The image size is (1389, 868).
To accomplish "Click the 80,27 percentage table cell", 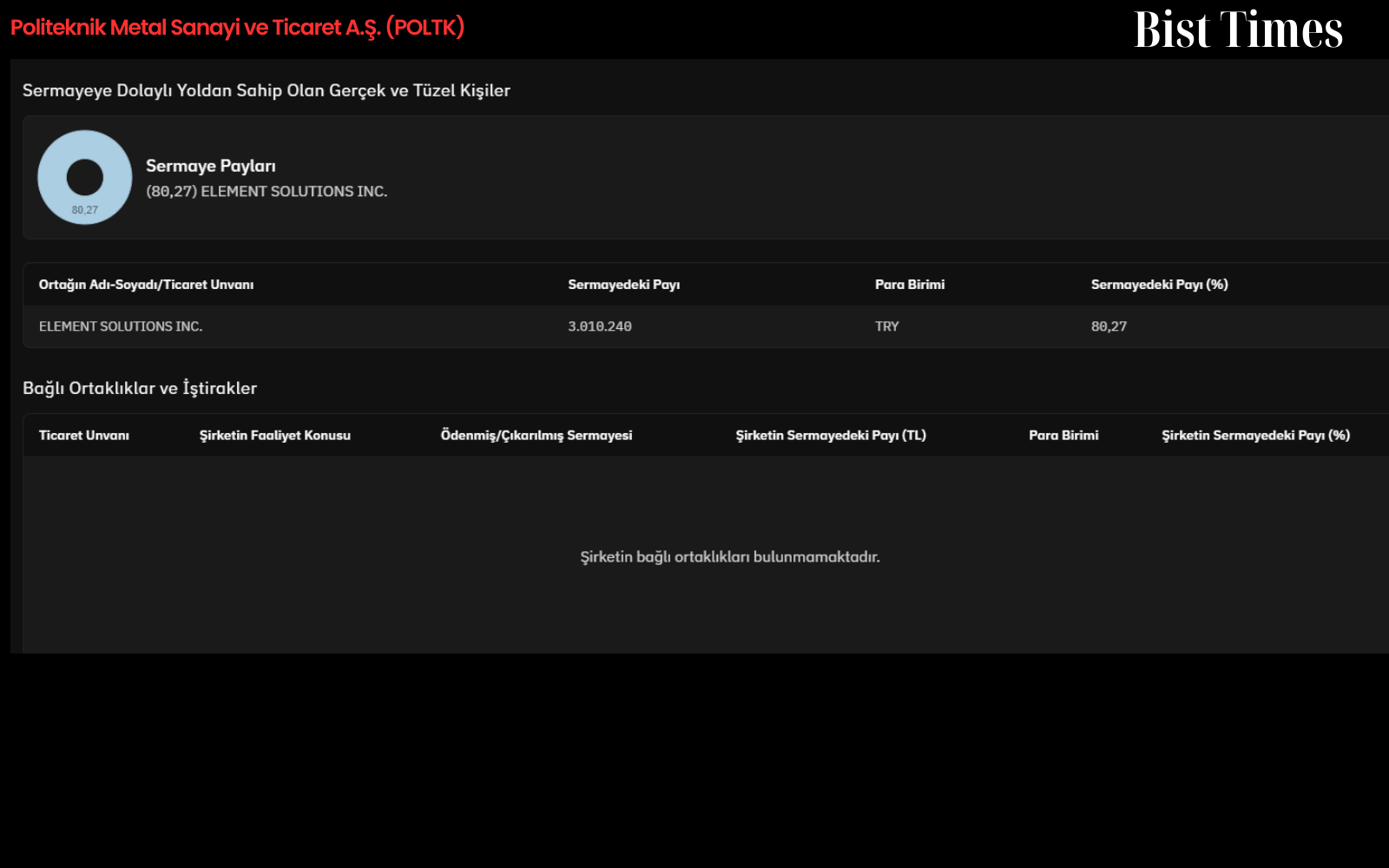I will pos(1109,326).
